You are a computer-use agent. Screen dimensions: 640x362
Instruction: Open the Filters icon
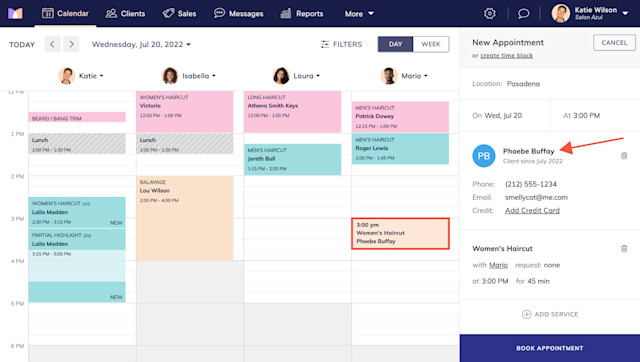pos(325,44)
